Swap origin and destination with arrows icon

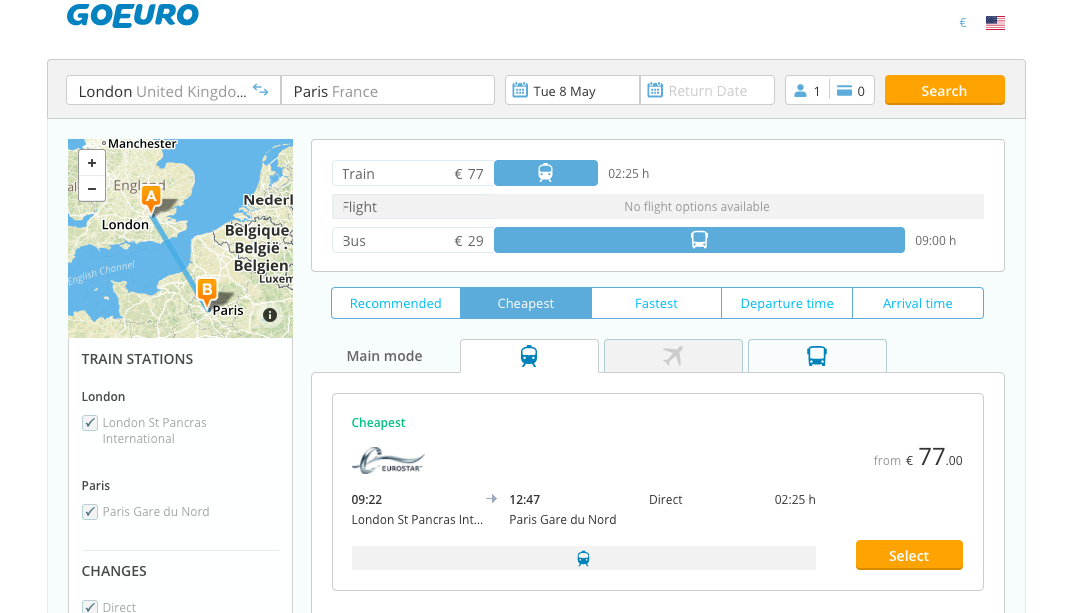pos(260,90)
